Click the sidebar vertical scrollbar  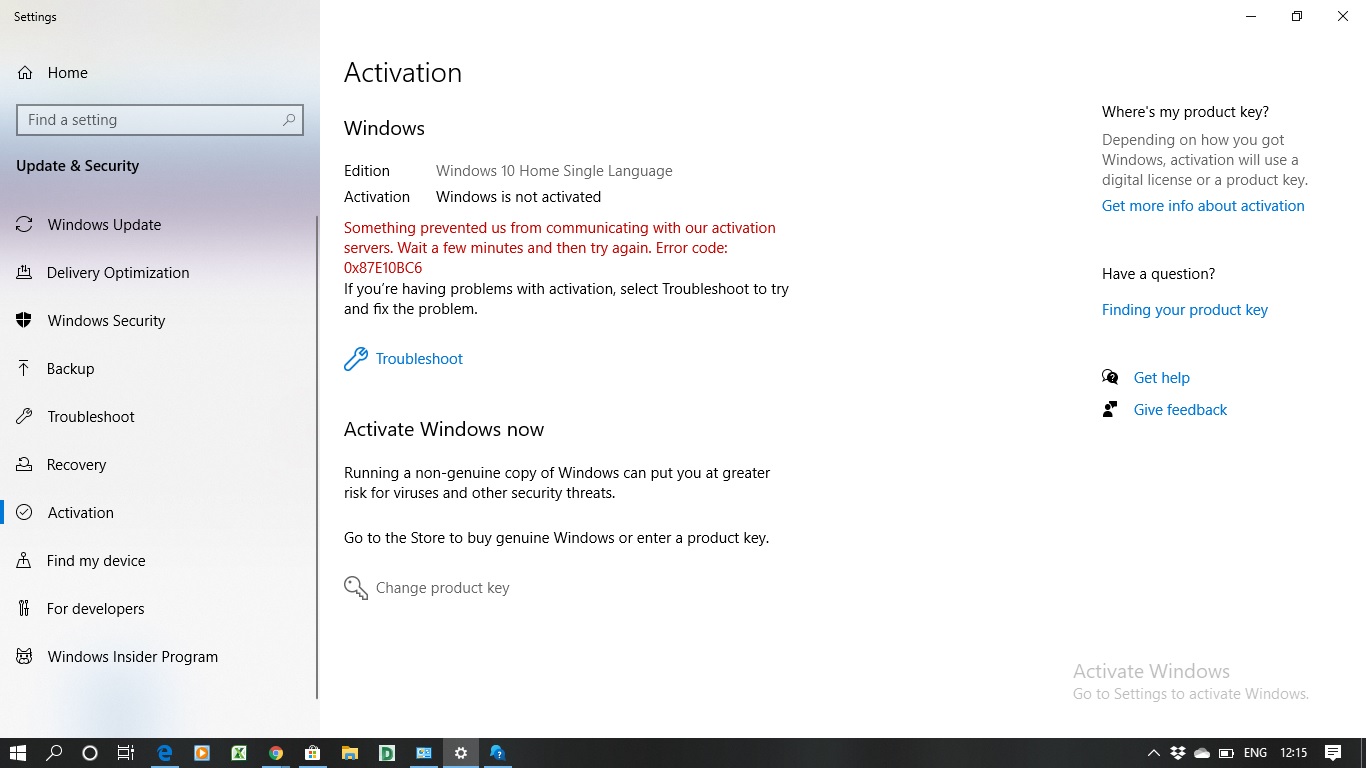click(317, 457)
